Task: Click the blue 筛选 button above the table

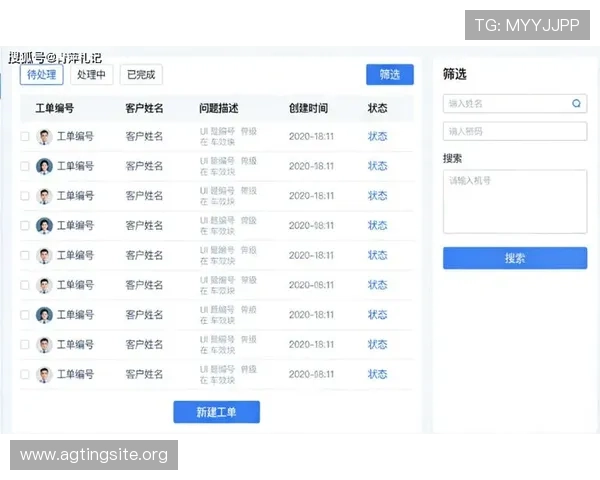Action: pos(390,75)
